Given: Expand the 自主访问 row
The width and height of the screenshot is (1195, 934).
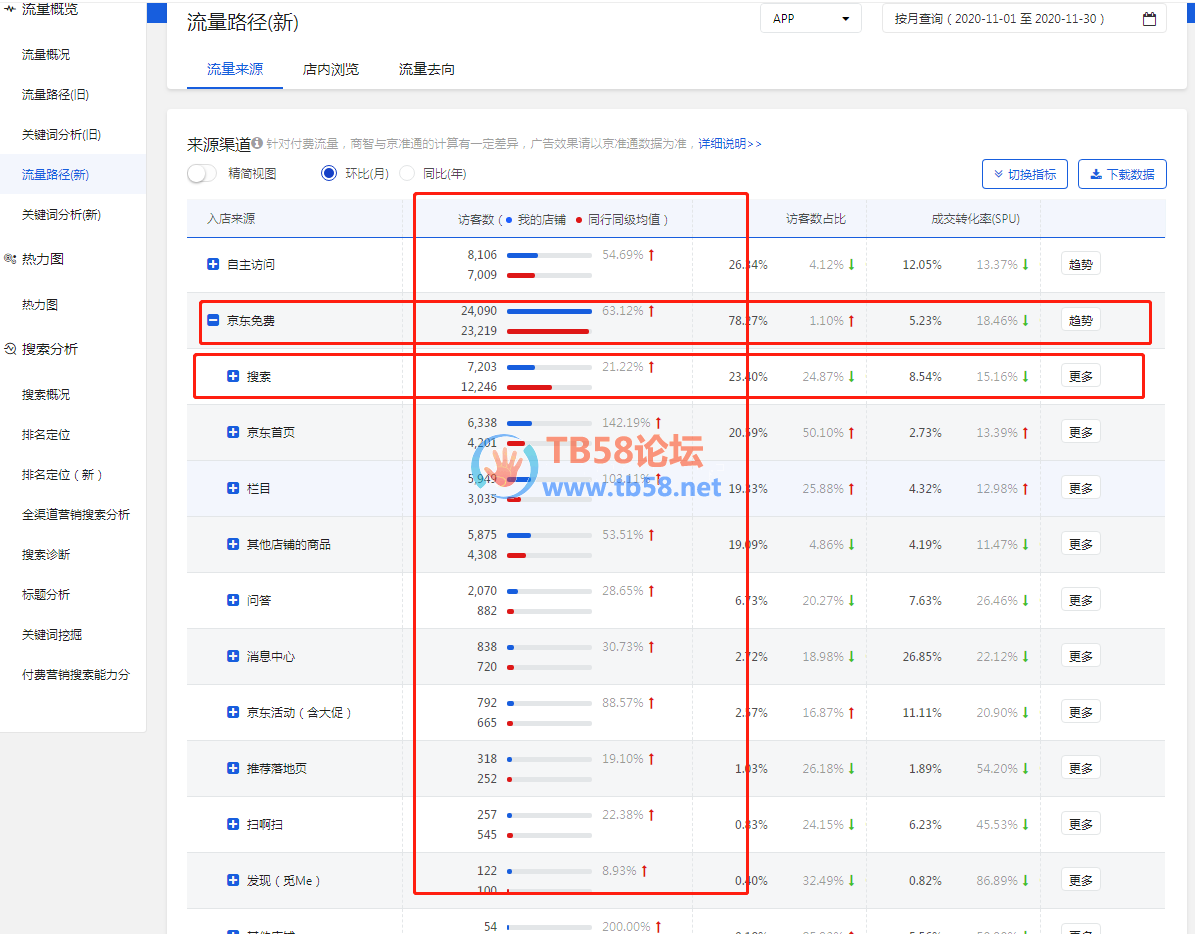Looking at the screenshot, I should tap(213, 264).
